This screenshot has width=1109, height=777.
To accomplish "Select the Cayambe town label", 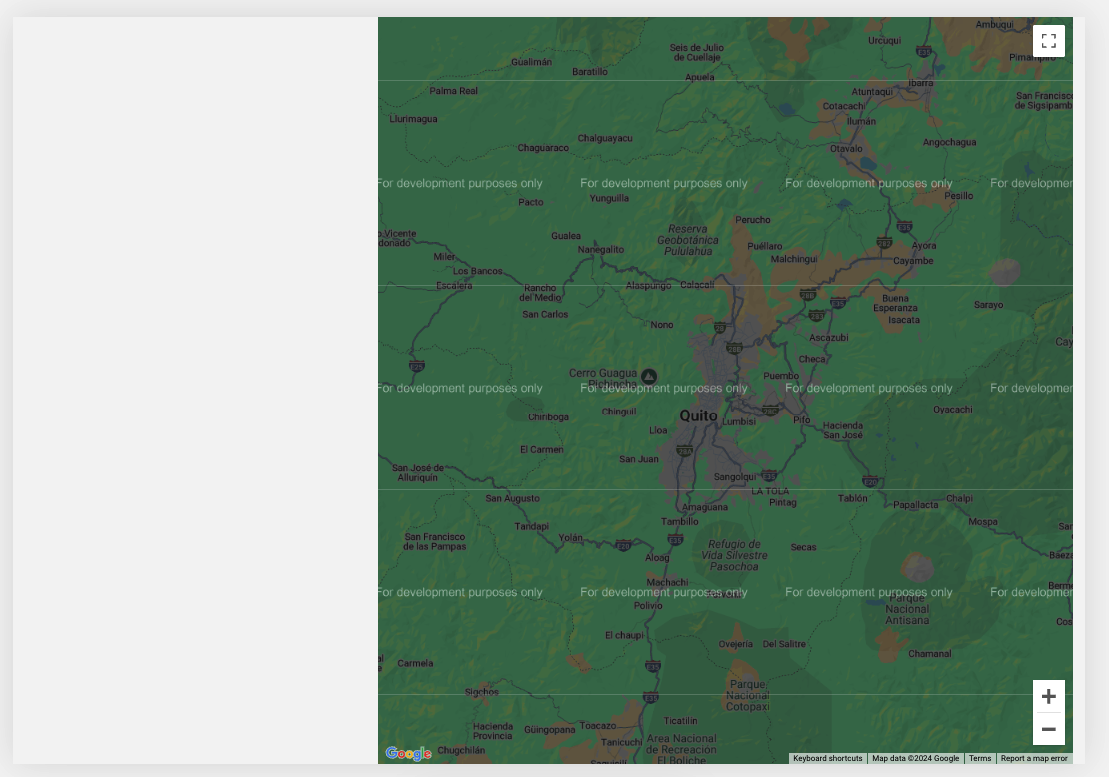I will tap(912, 261).
